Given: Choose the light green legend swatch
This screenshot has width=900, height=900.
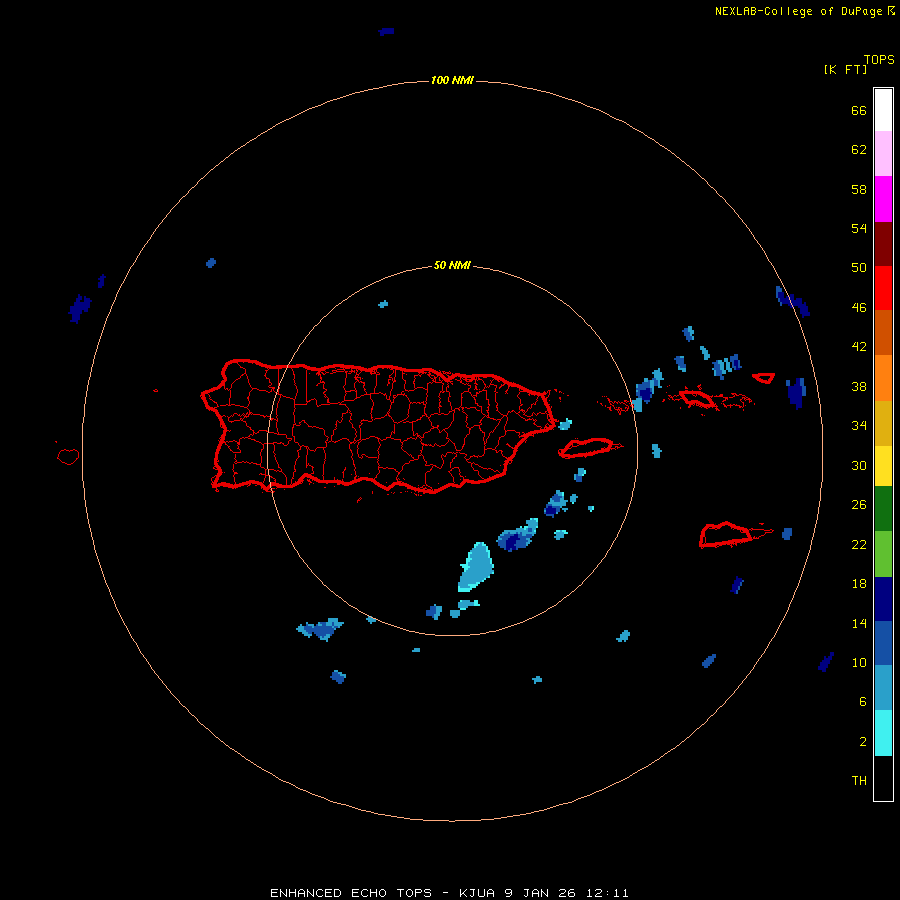Looking at the screenshot, I should (x=883, y=553).
